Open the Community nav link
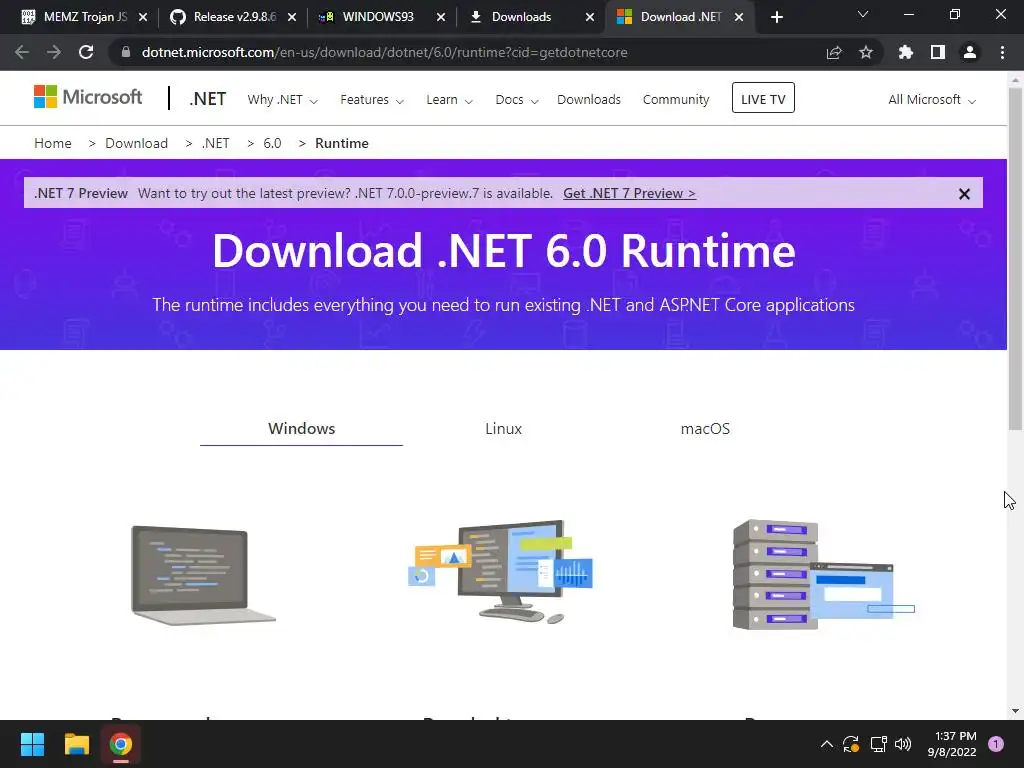Screen dimensions: 1024x768 tap(676, 100)
